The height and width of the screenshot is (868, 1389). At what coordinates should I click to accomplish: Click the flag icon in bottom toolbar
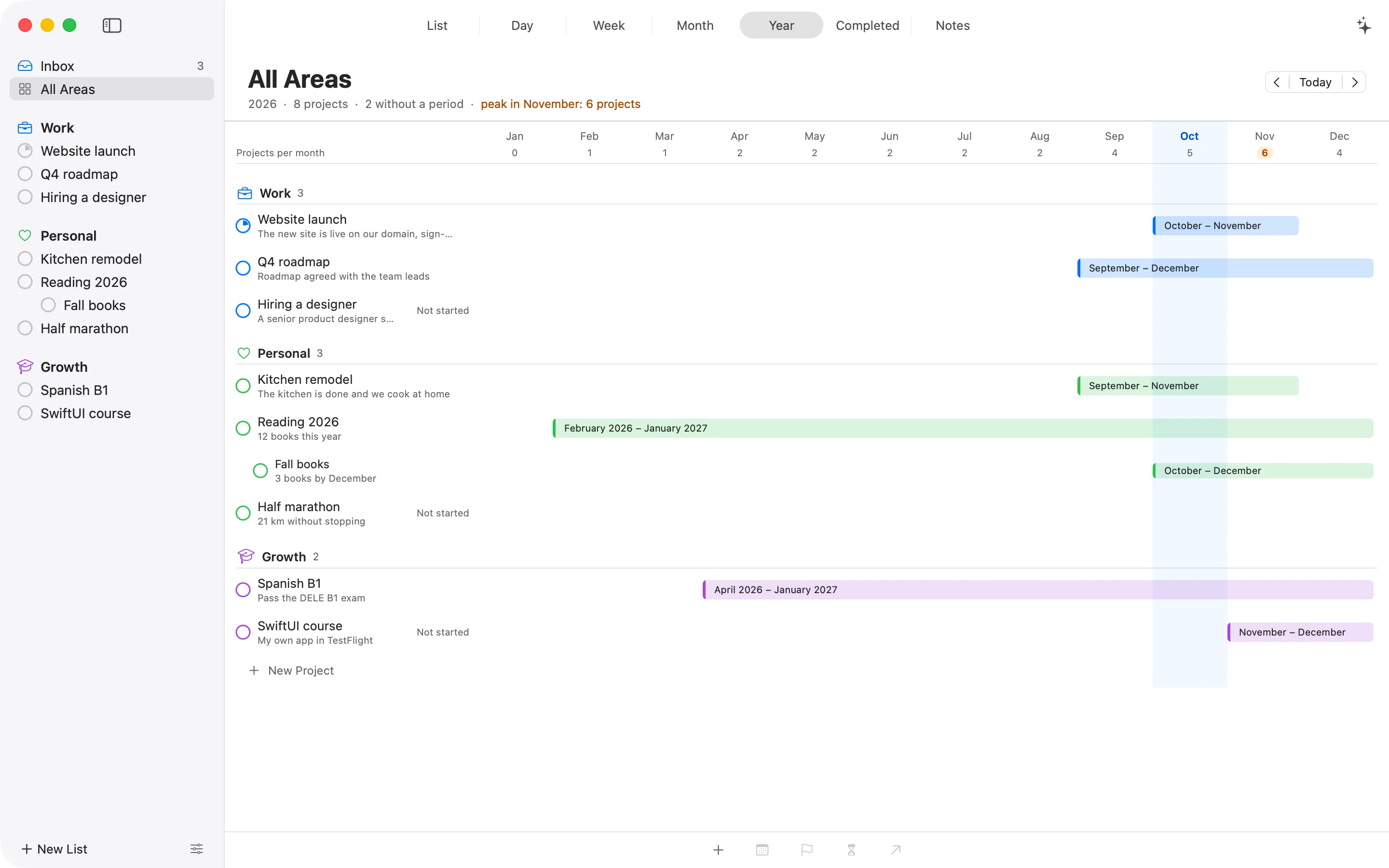click(806, 850)
